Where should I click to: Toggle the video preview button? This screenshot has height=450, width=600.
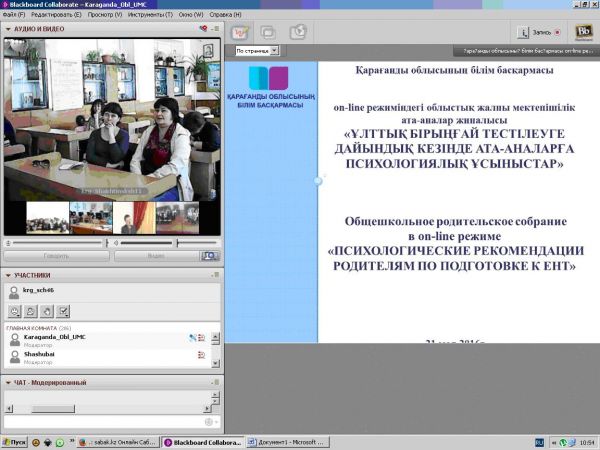(x=209, y=256)
